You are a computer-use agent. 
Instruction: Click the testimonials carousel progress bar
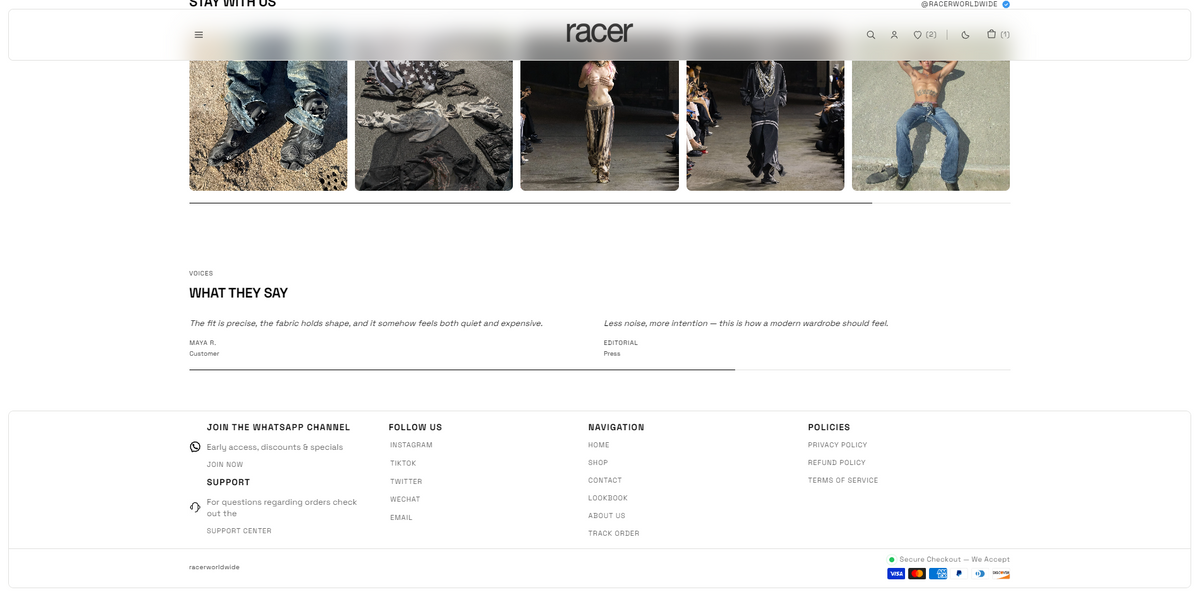pyautogui.click(x=600, y=370)
